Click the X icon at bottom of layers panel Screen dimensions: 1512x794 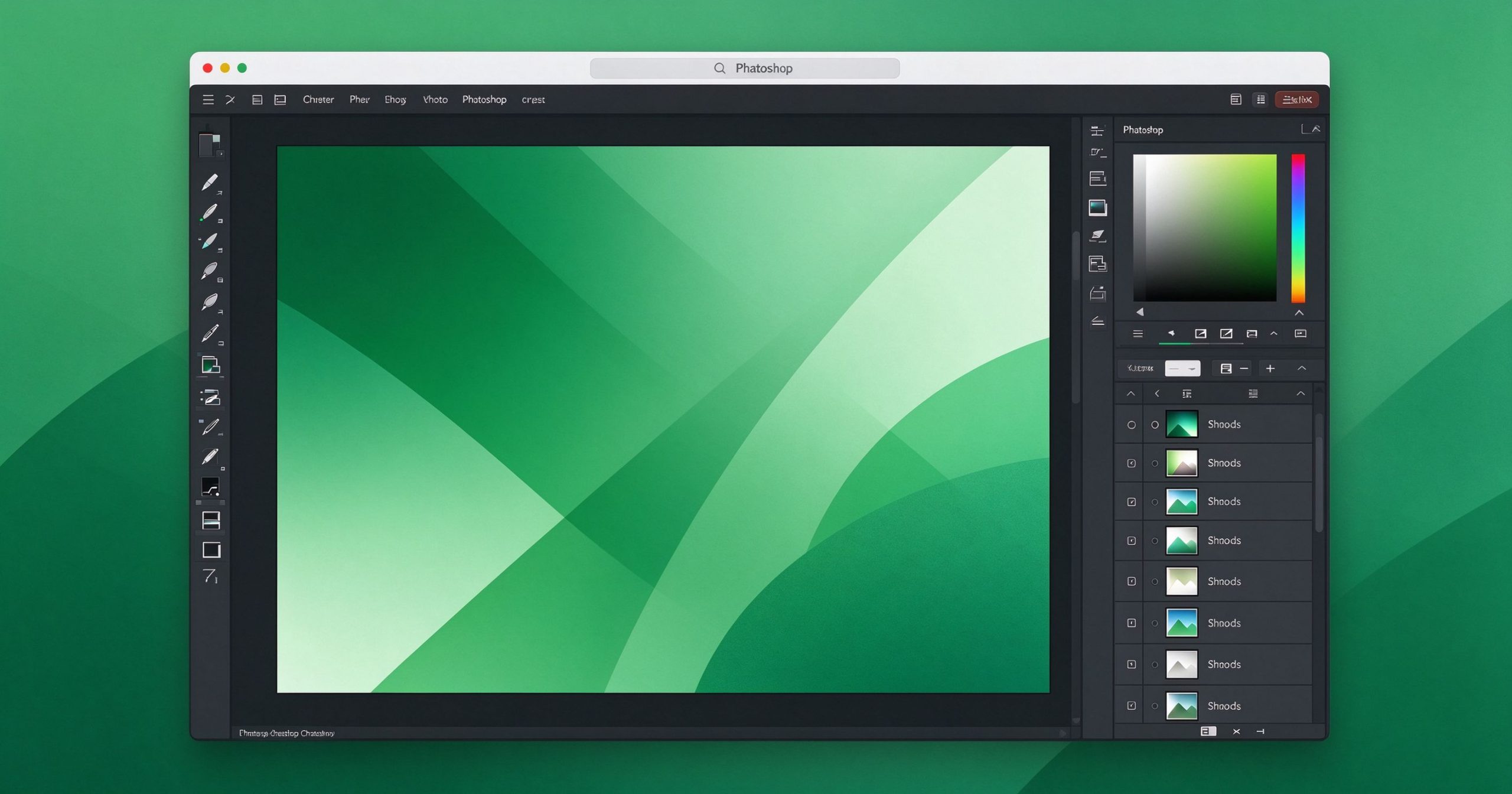pyautogui.click(x=1236, y=731)
